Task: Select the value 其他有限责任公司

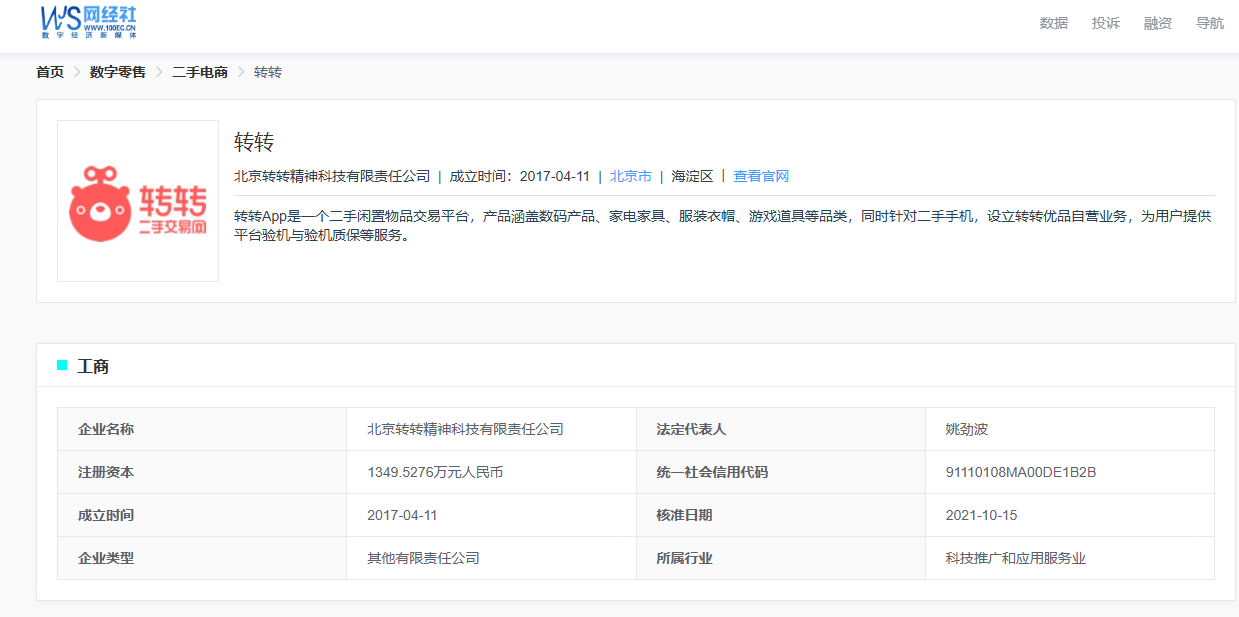Action: (423, 558)
